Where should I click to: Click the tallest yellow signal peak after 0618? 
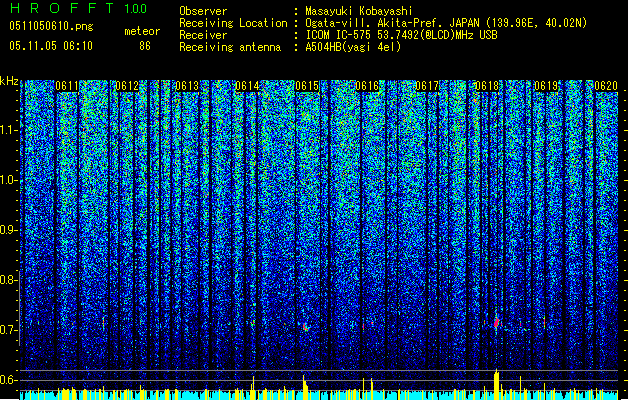[497, 384]
